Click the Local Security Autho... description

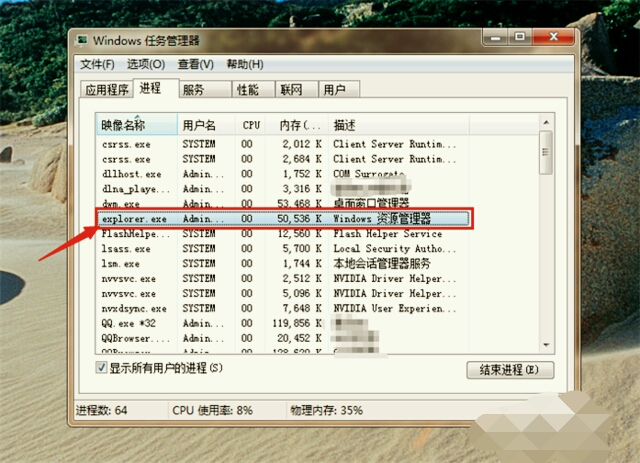pyautogui.click(x=394, y=249)
